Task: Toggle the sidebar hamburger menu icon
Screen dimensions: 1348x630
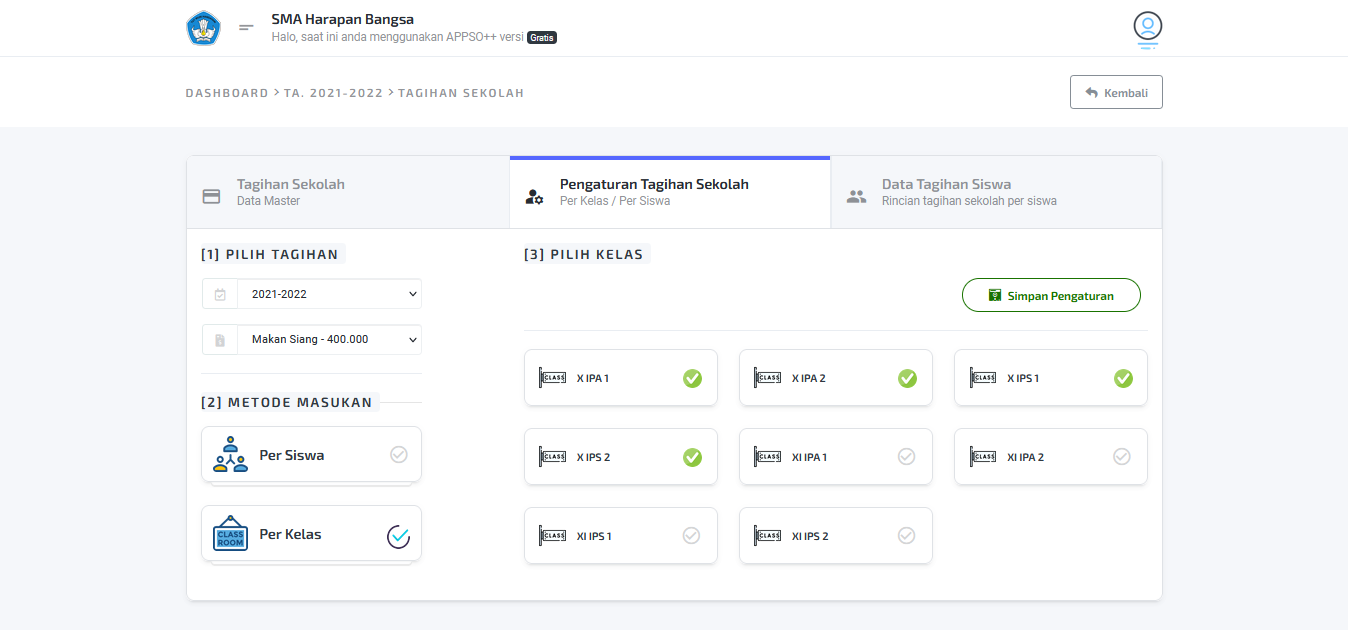Action: point(246,28)
